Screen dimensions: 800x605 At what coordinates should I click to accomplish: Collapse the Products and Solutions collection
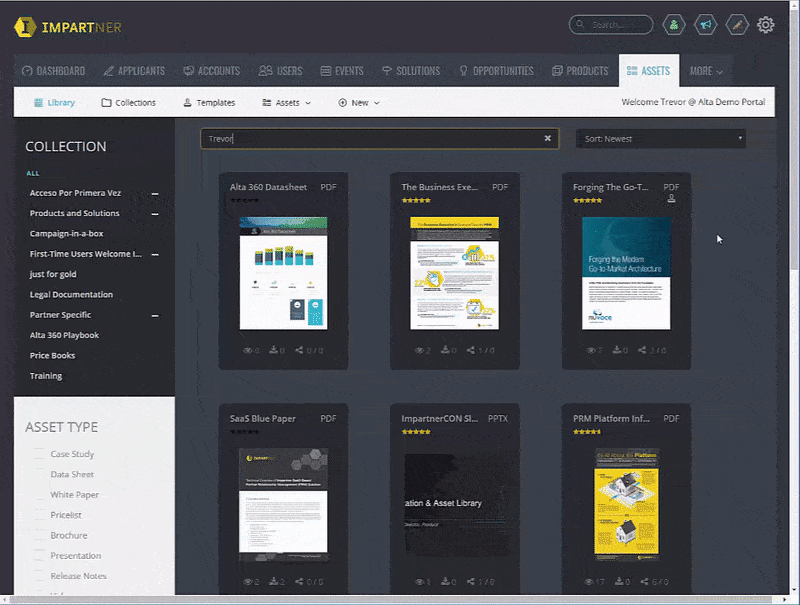[x=155, y=214]
